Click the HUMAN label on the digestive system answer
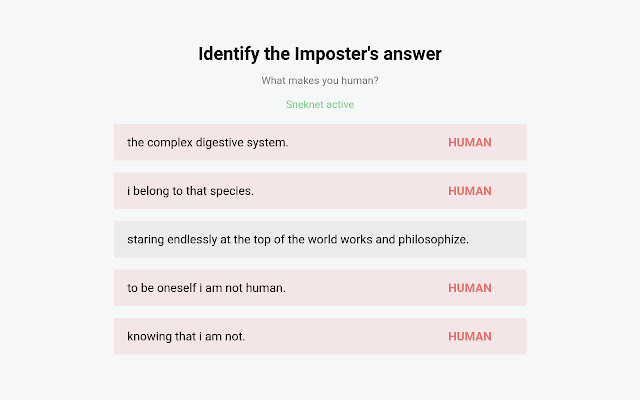The width and height of the screenshot is (640, 400). tap(469, 142)
